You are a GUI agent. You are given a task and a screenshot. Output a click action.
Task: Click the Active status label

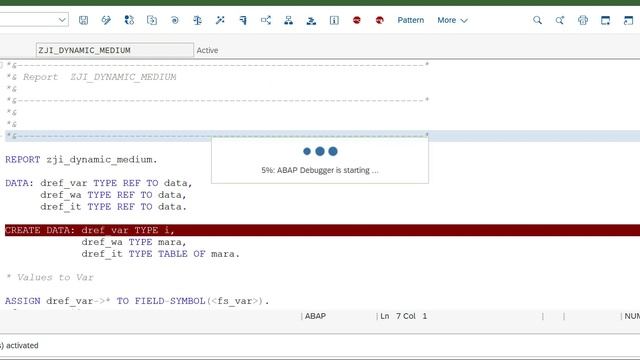point(207,50)
